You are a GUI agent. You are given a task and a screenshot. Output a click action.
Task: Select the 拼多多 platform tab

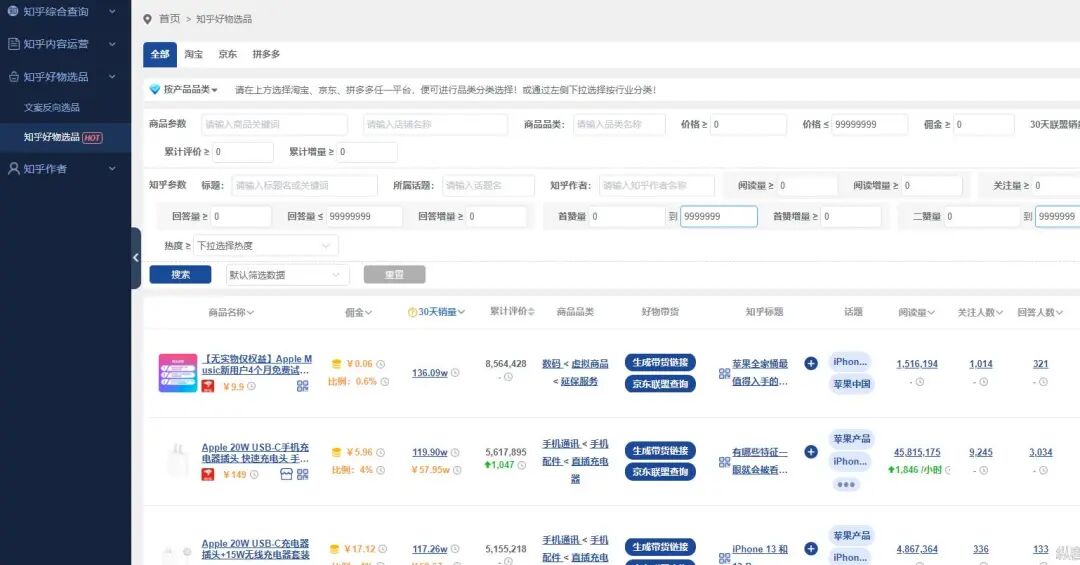pos(266,54)
